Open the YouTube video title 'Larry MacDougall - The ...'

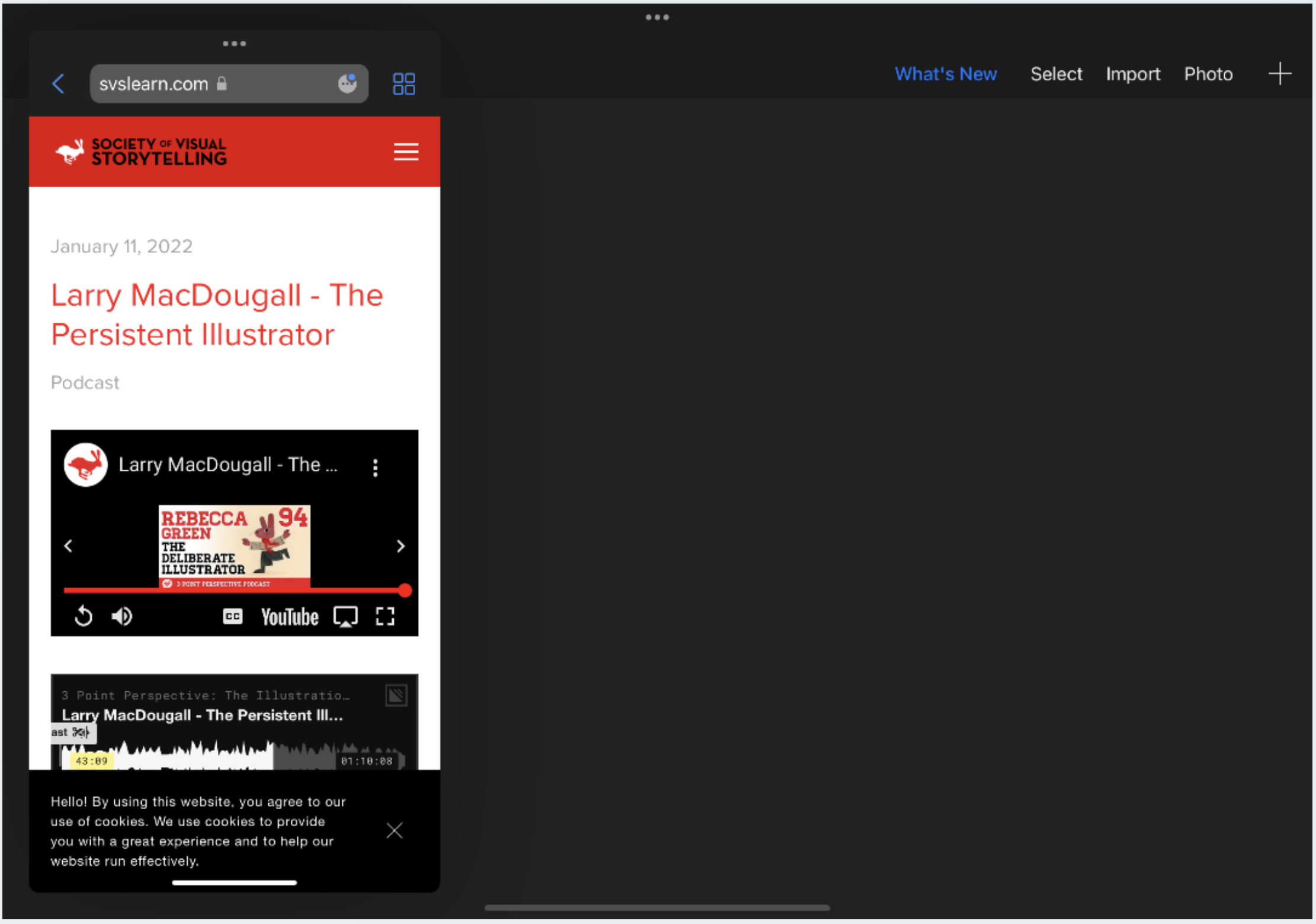point(228,465)
